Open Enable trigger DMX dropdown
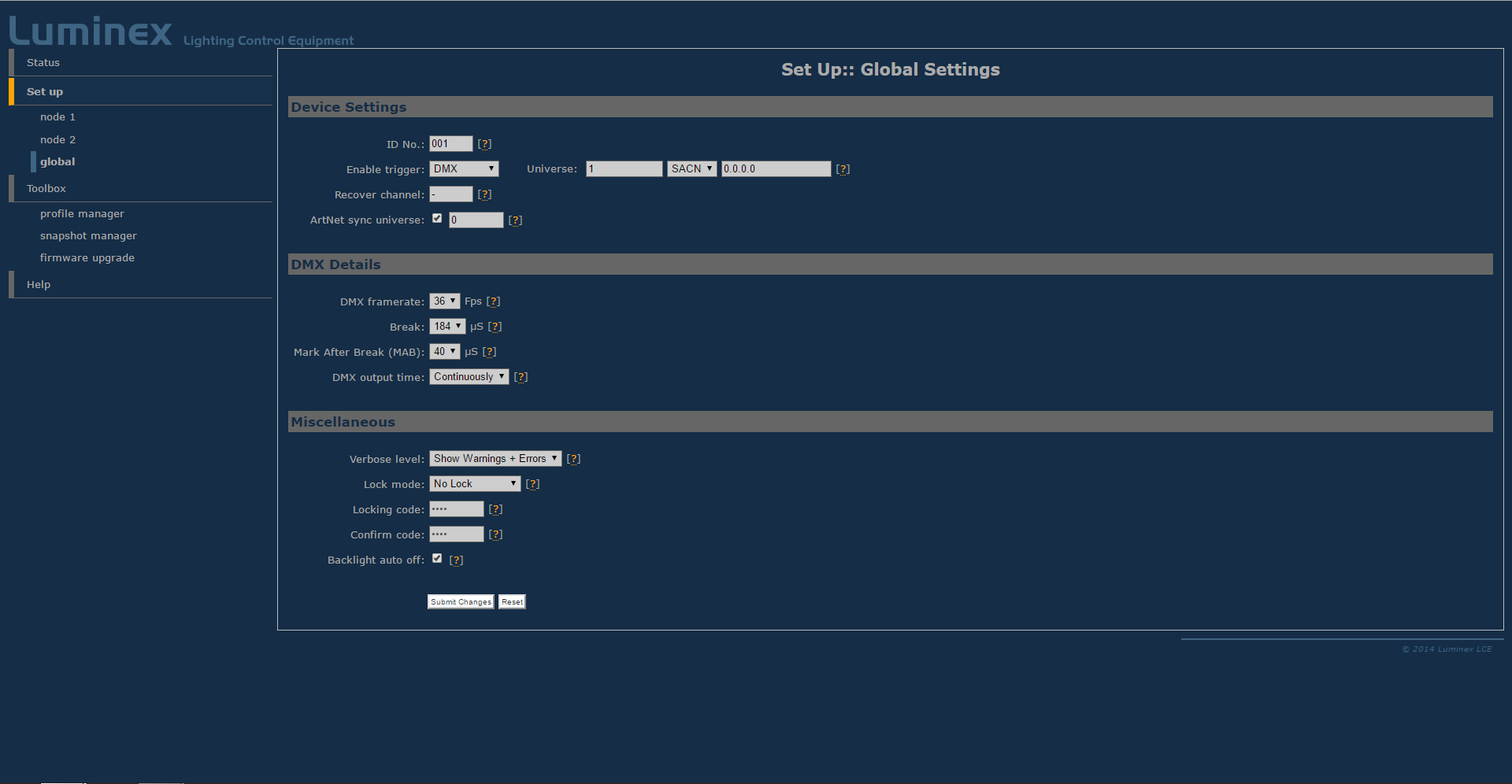 coord(464,169)
